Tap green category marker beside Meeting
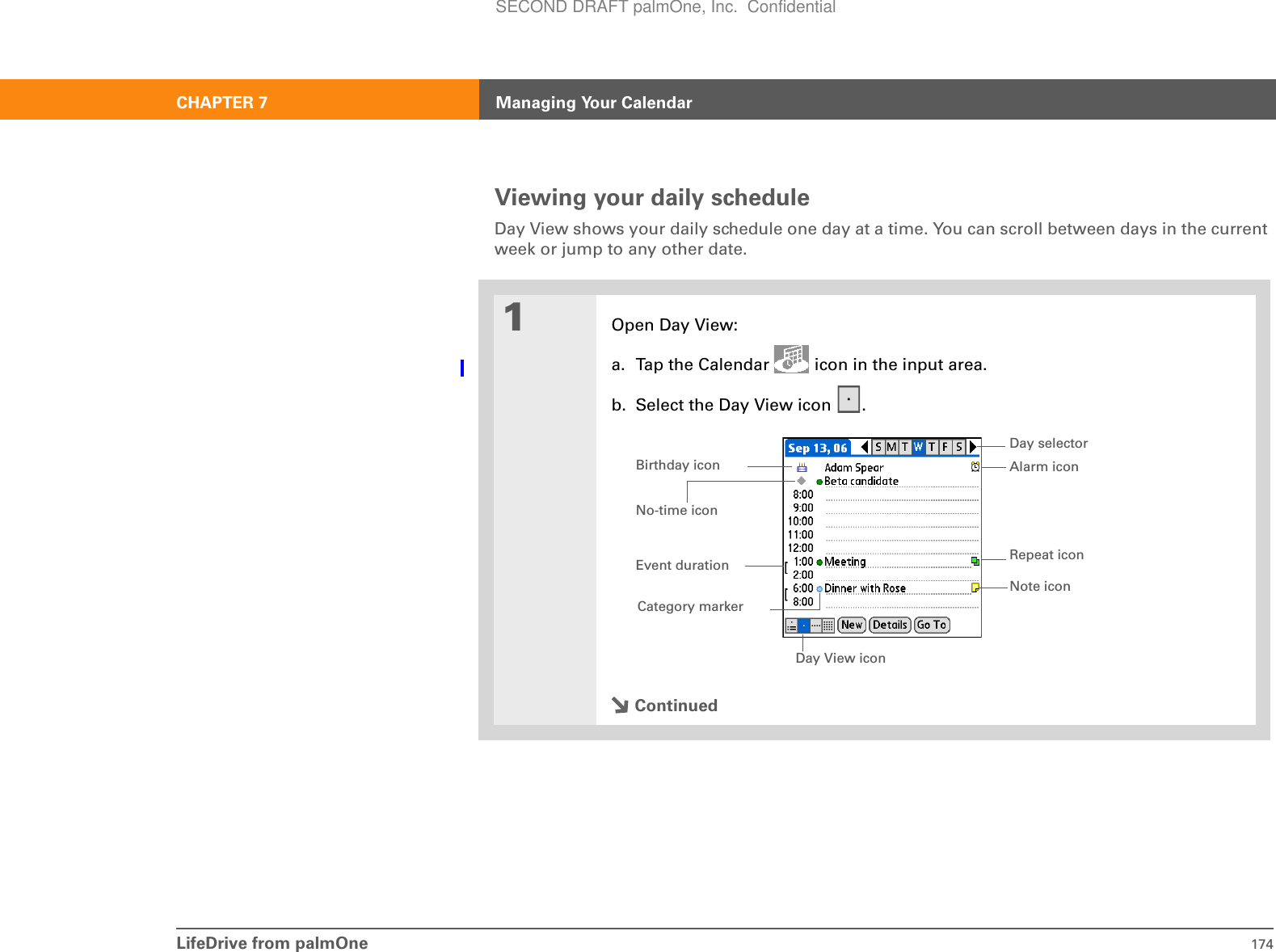This screenshot has height=952, width=1276. [x=819, y=562]
